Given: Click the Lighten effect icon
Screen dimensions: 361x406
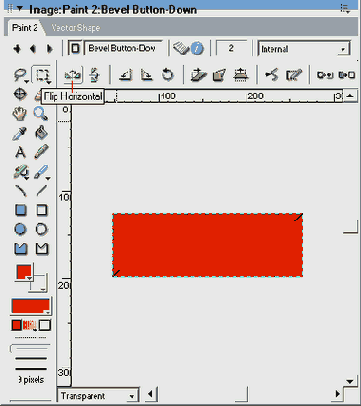Looking at the screenshot, I should click(x=346, y=75).
